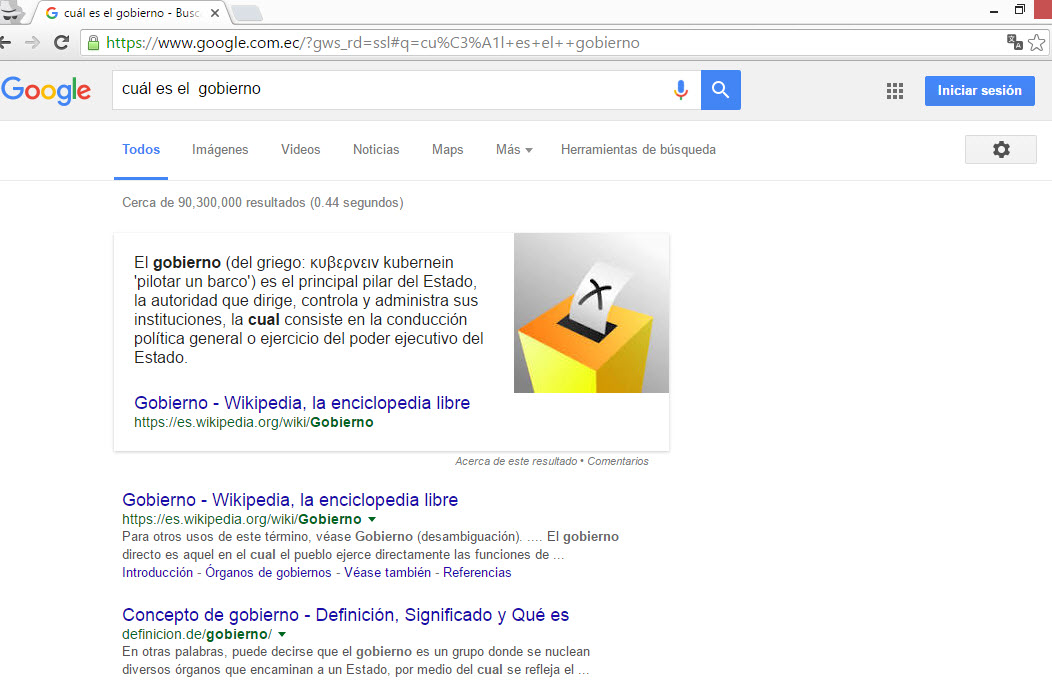Click the Google logo
The image size is (1052, 691).
[46, 91]
